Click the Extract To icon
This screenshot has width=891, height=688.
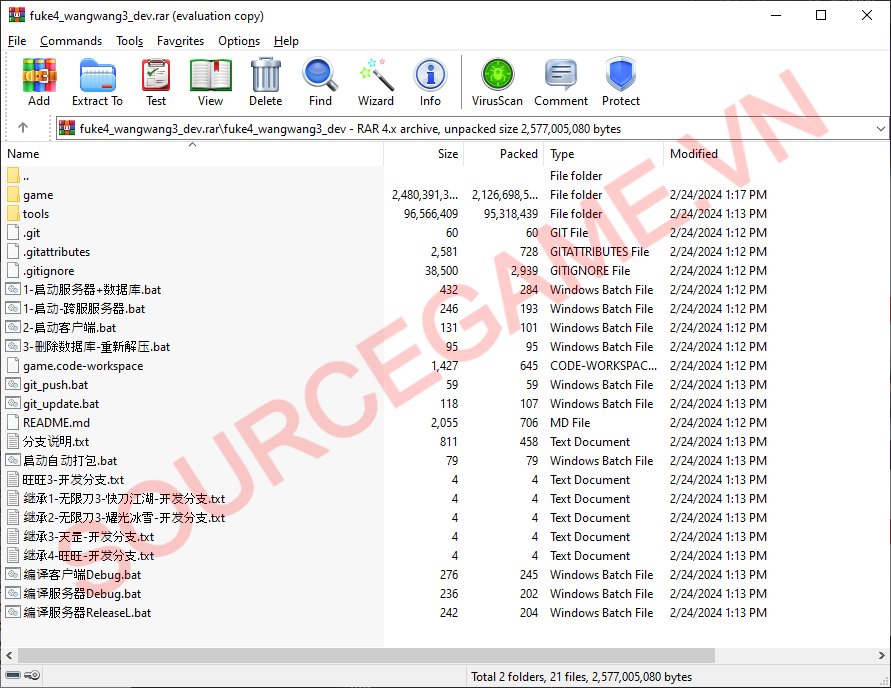pyautogui.click(x=97, y=81)
